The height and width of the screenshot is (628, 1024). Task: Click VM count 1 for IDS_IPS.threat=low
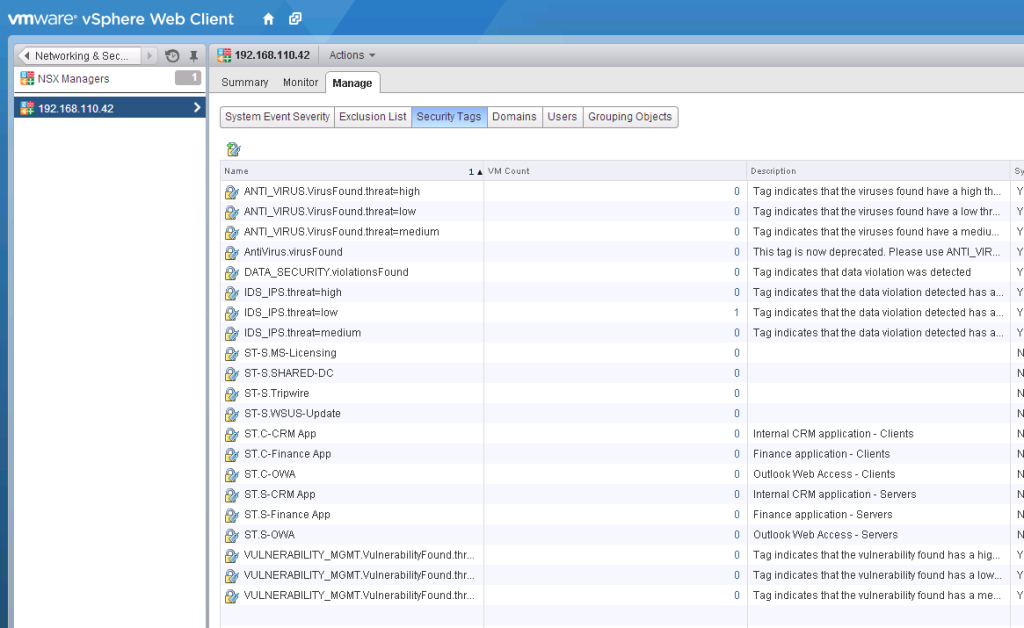tap(737, 313)
